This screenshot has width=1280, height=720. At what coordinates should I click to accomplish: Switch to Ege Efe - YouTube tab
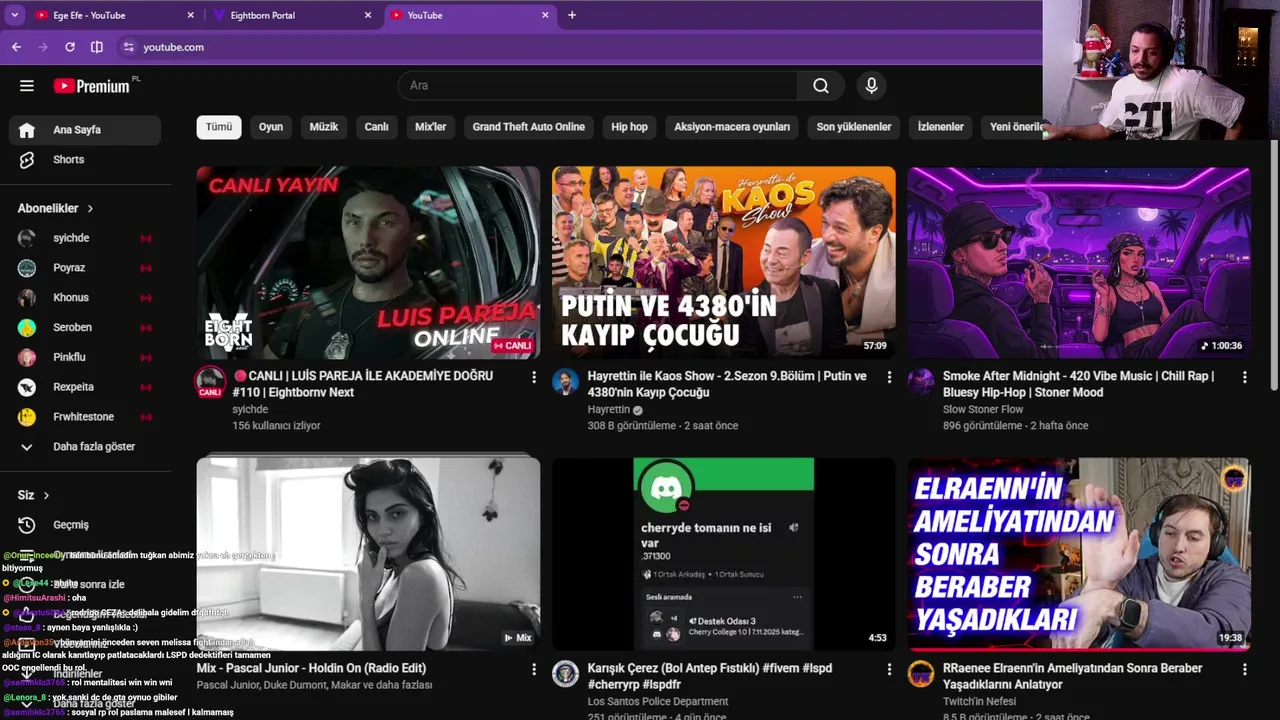click(x=114, y=15)
